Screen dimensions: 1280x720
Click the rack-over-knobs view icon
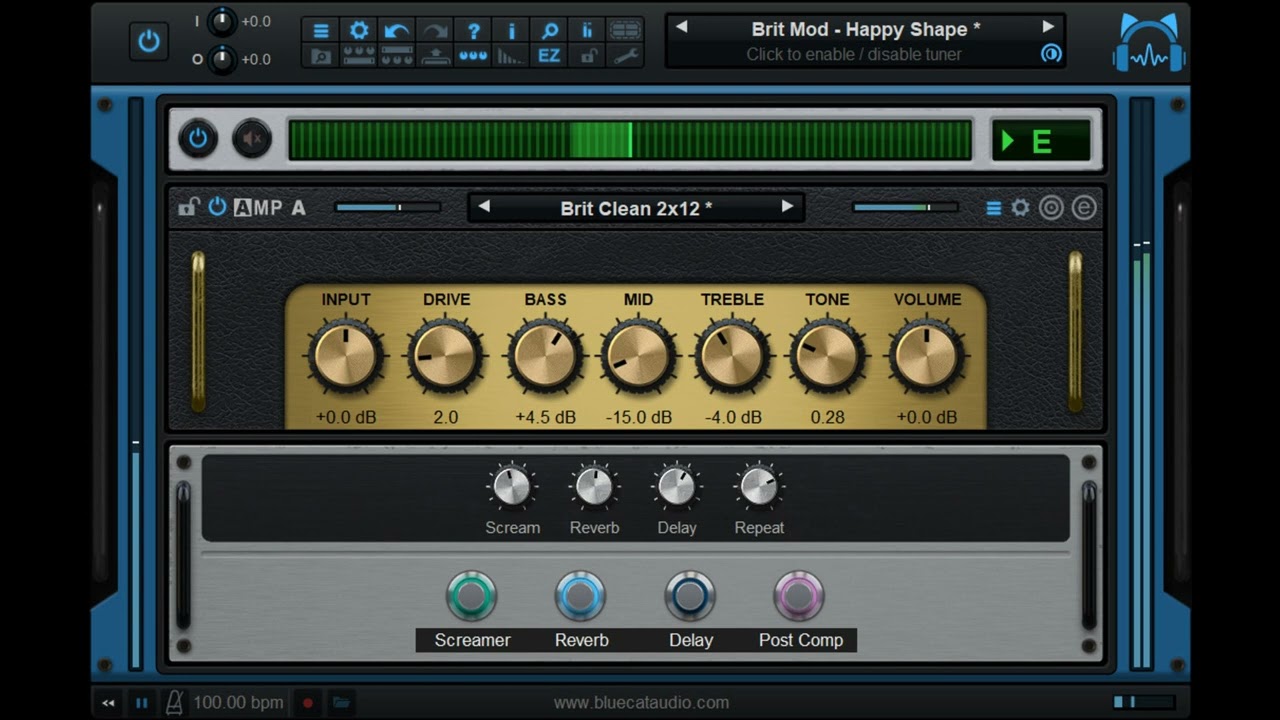coord(397,56)
